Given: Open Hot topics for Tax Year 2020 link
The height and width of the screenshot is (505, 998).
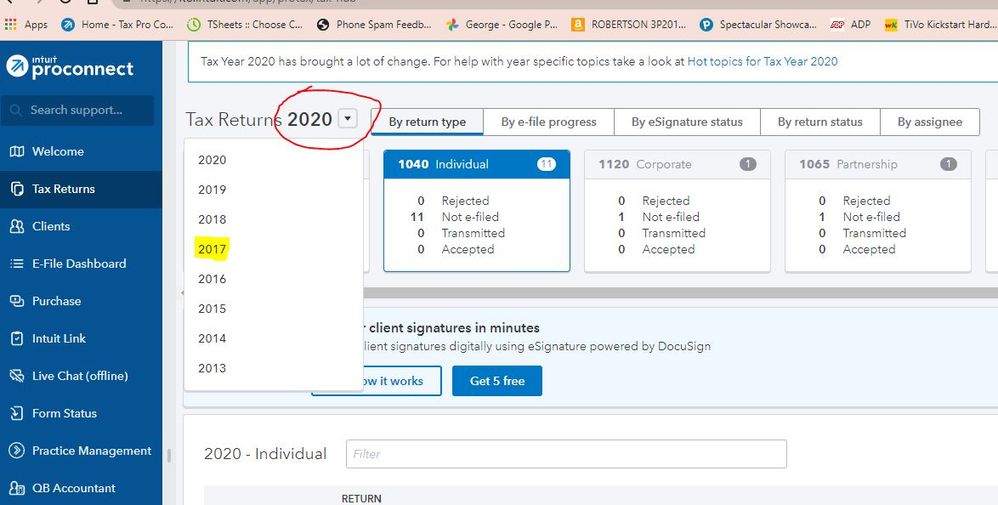Looking at the screenshot, I should (x=762, y=61).
